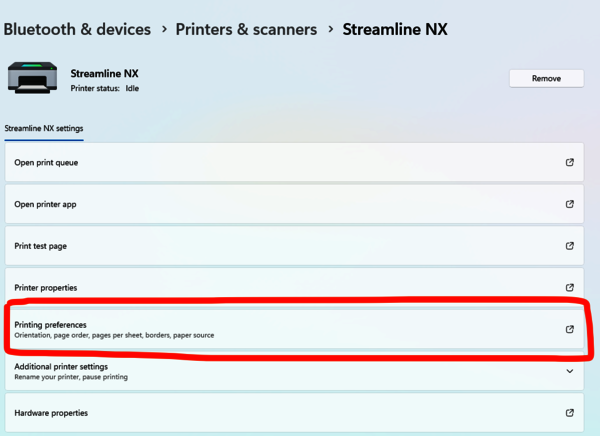This screenshot has width=600, height=436.
Task: Select the Streamline NX settings tab
Action: 44,129
